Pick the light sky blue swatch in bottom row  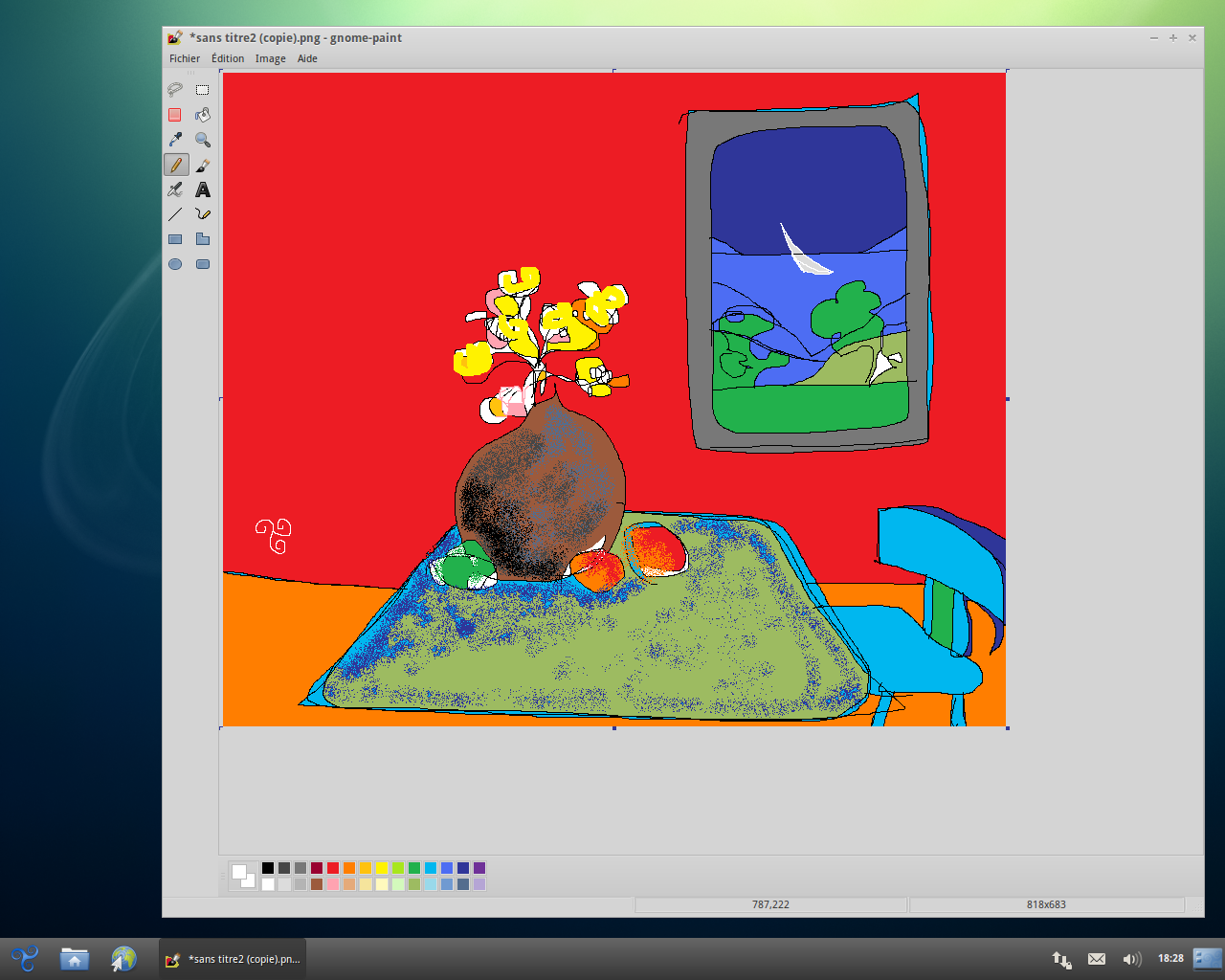(x=431, y=884)
